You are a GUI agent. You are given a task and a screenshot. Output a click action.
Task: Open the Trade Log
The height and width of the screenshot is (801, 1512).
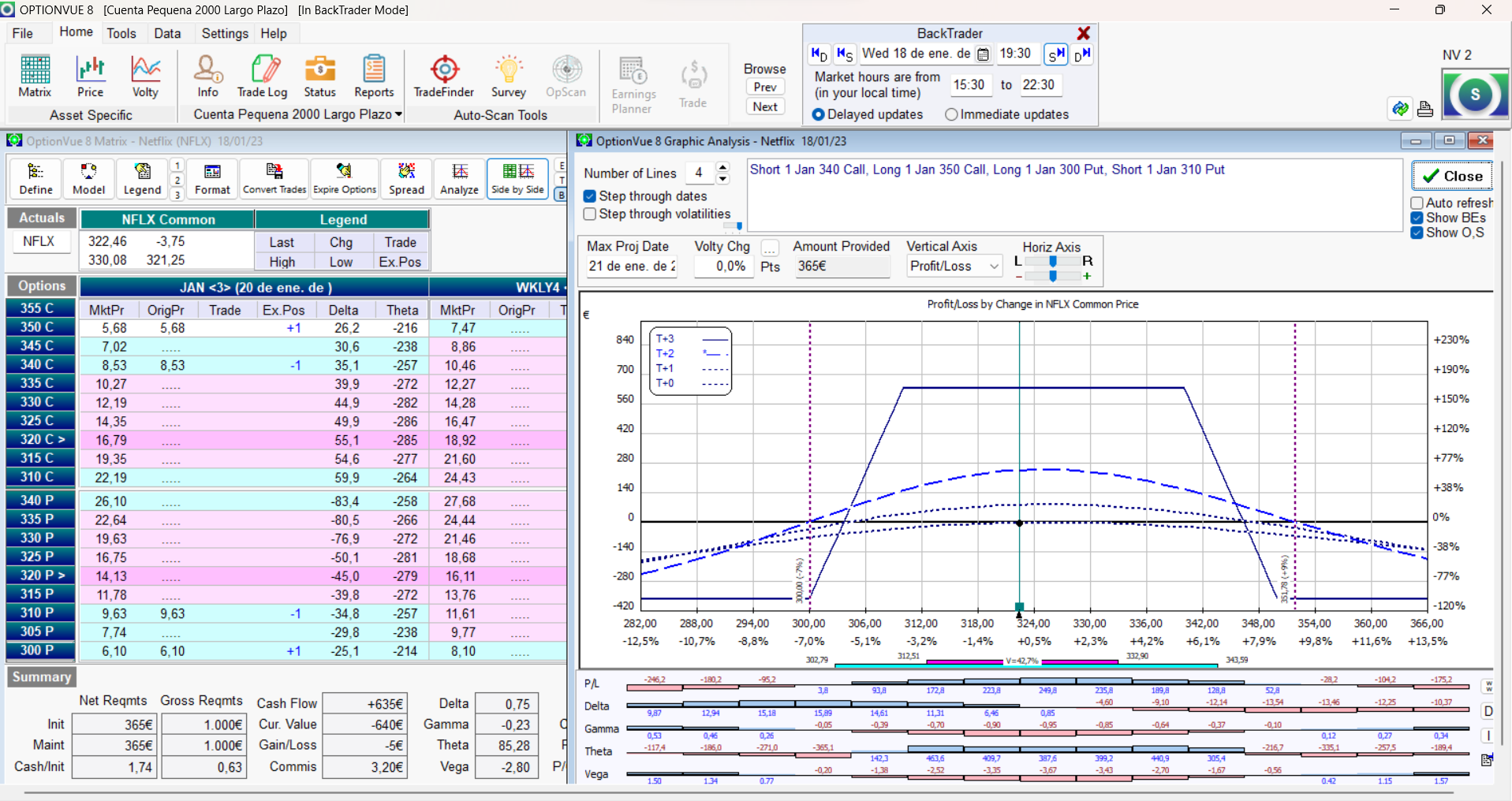click(x=263, y=76)
